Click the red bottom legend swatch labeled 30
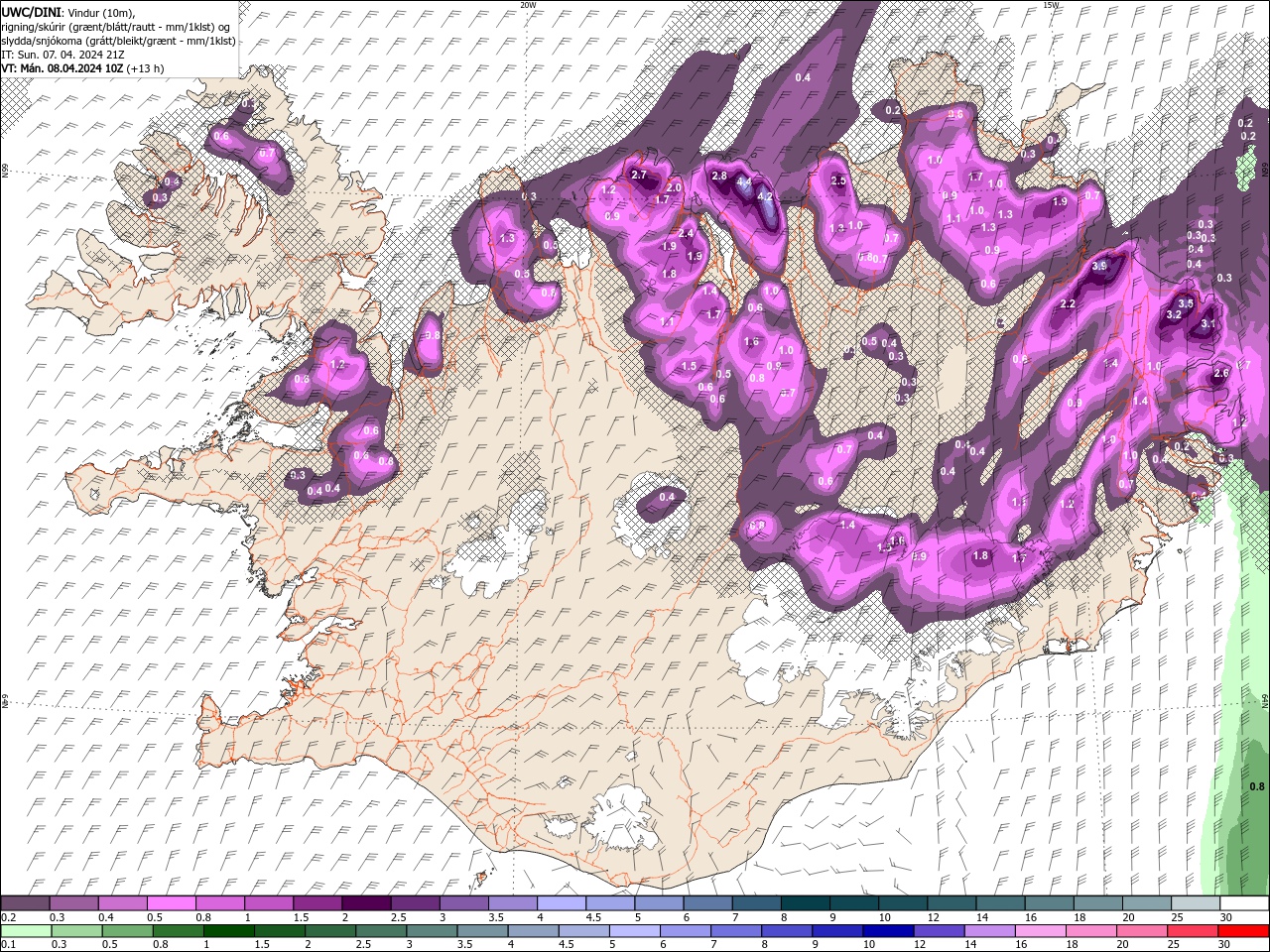This screenshot has height=952, width=1270. coord(1243,930)
